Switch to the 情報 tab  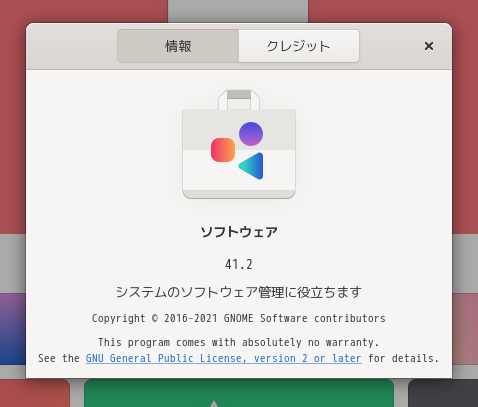[x=178, y=46]
